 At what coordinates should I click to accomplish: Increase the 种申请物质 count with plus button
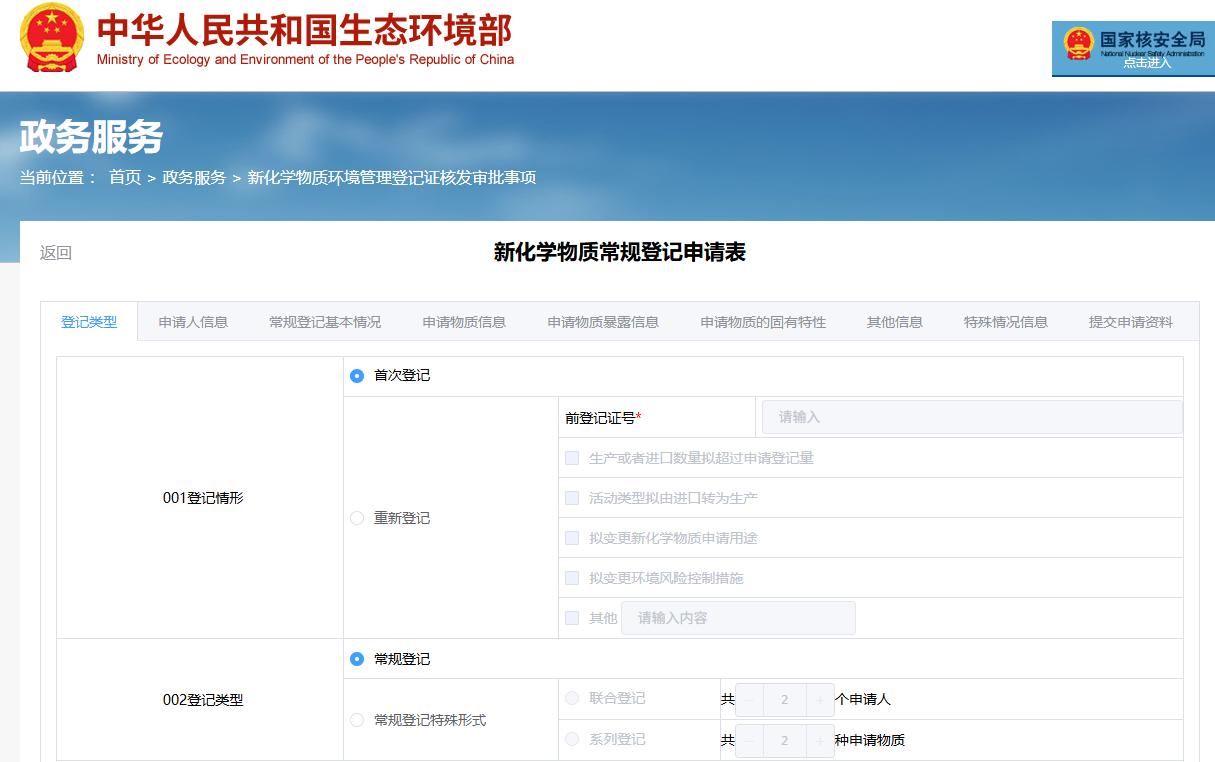click(x=820, y=740)
